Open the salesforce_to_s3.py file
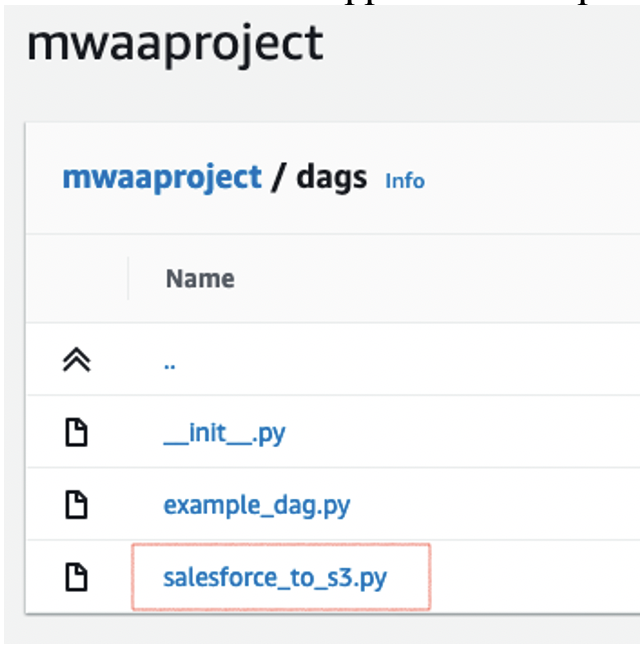Image resolution: width=644 pixels, height=648 pixels. [275, 578]
